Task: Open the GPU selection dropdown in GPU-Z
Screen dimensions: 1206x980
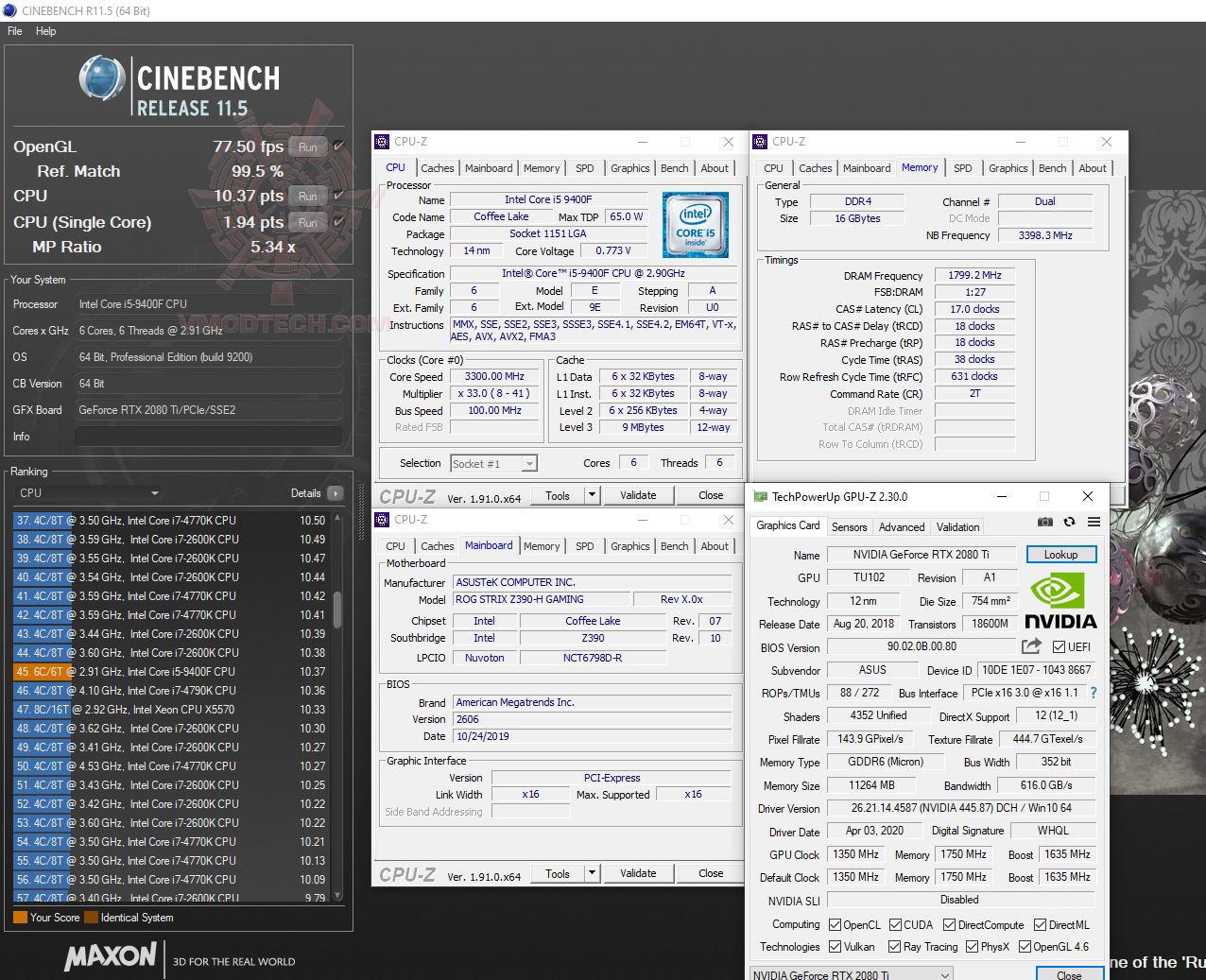Action: point(852,974)
